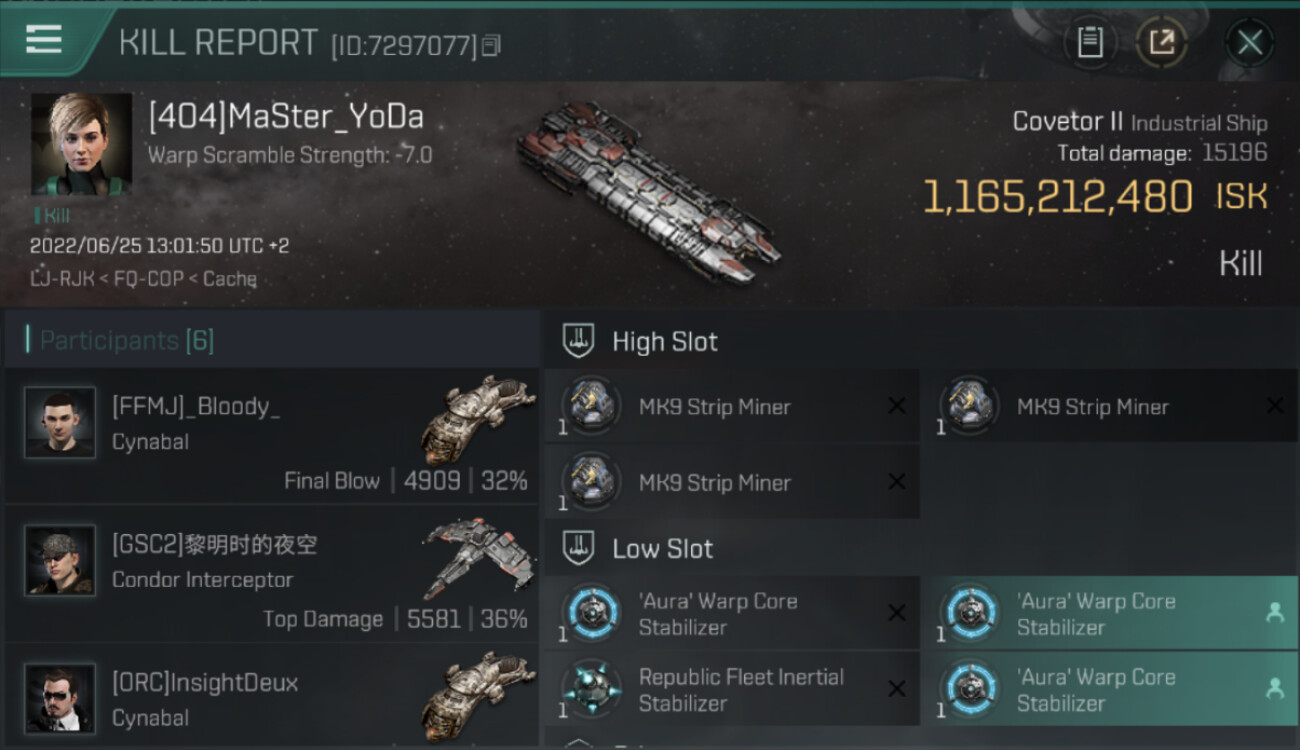Close the kill report window
Viewport: 1300px width, 750px height.
1249,42
